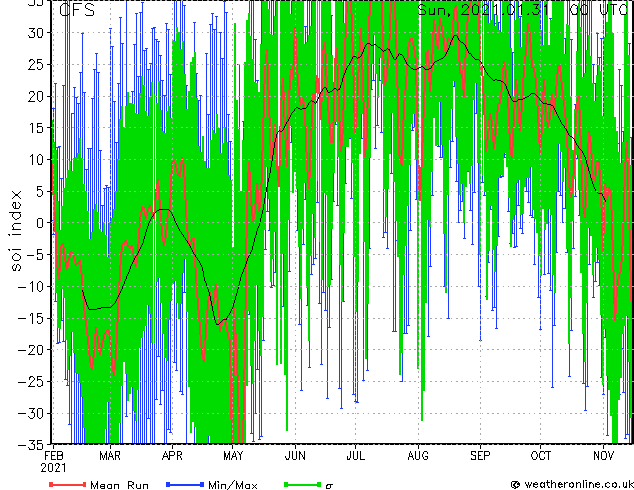Click the SEP month label on the x-axis
The height and width of the screenshot is (490, 634).
coord(480,456)
